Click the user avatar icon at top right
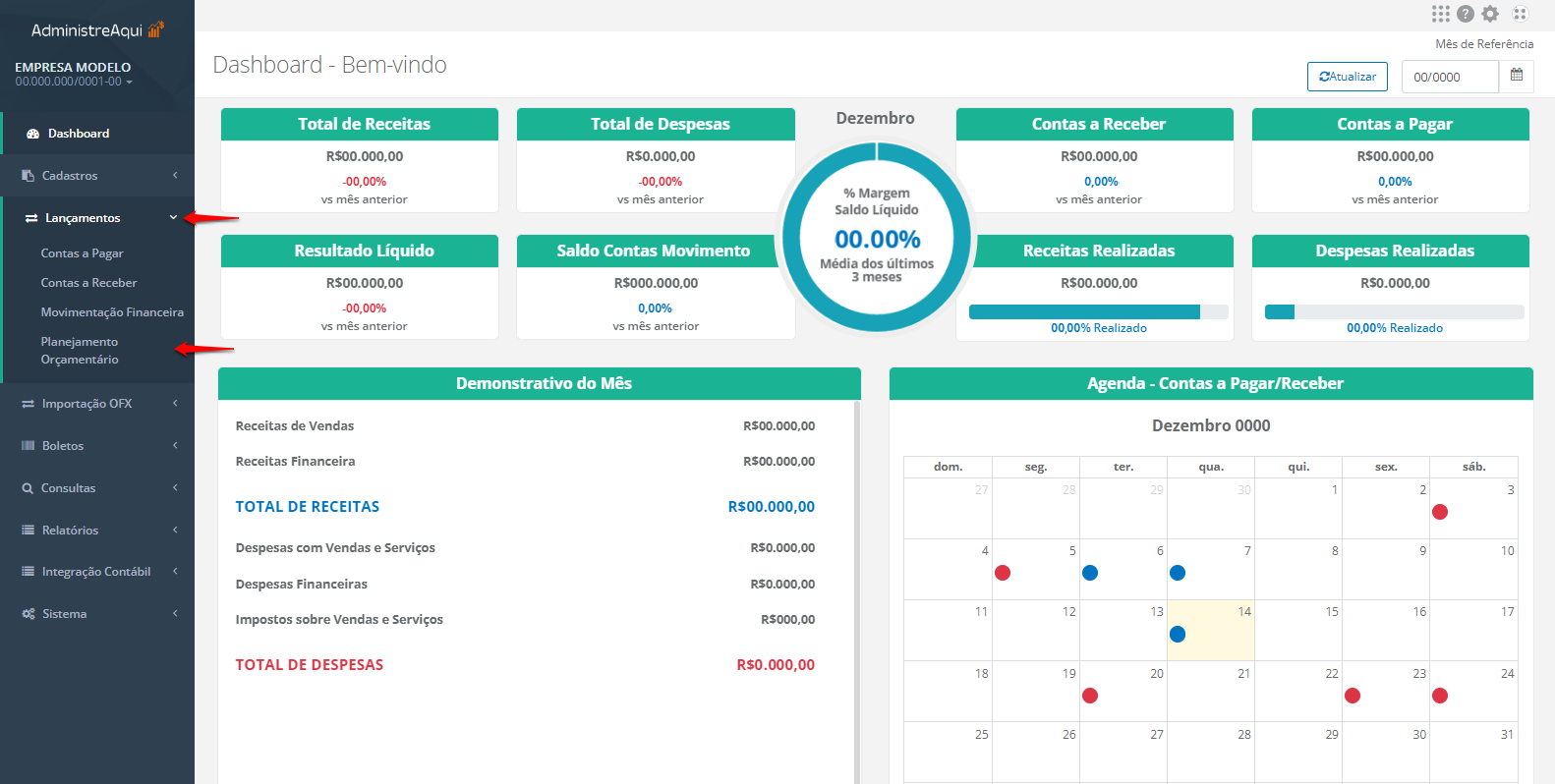The image size is (1555, 784). pos(1520,14)
